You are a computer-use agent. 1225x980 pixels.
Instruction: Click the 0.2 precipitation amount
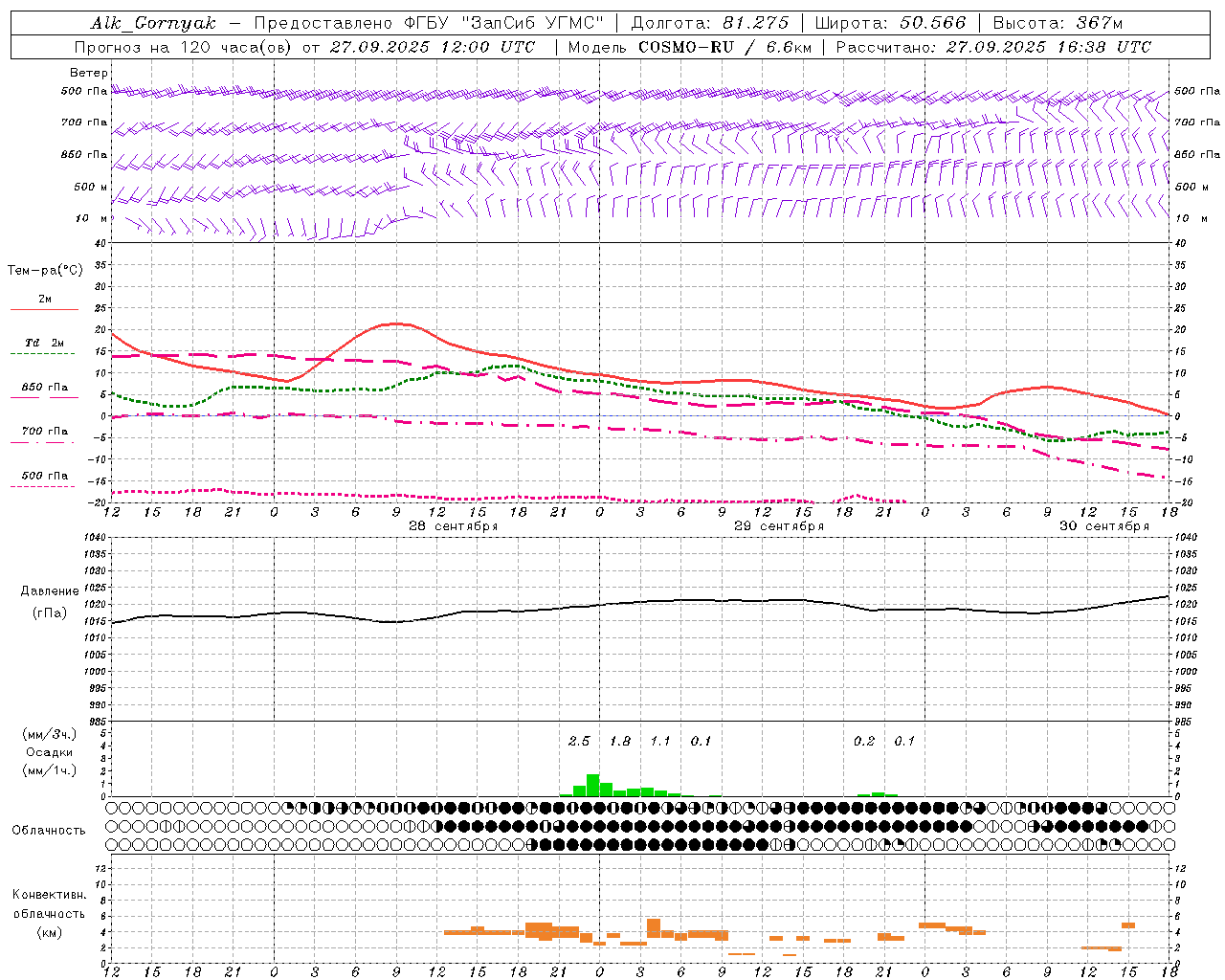pos(864,742)
